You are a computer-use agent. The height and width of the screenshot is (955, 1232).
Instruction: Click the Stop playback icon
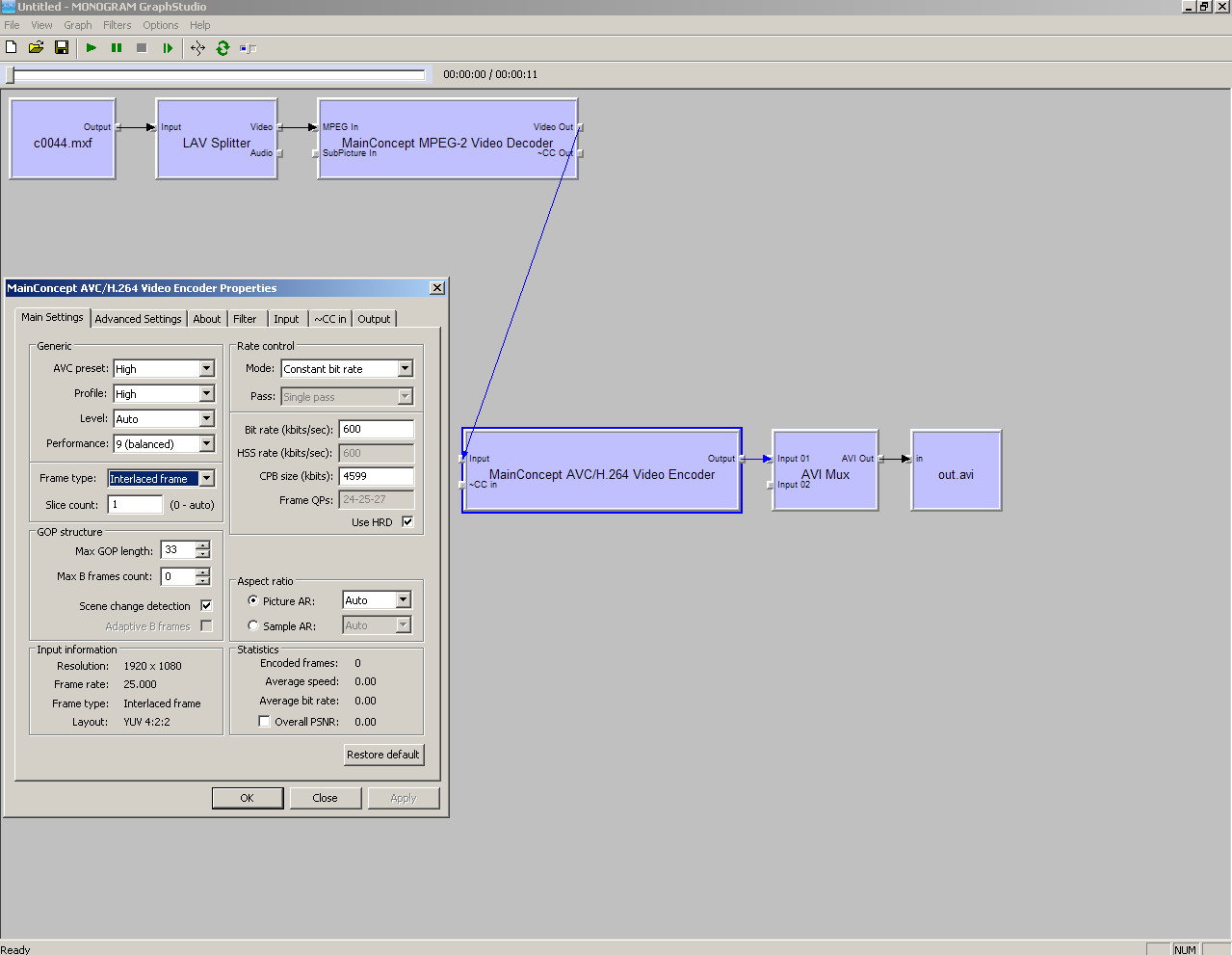pyautogui.click(x=142, y=47)
